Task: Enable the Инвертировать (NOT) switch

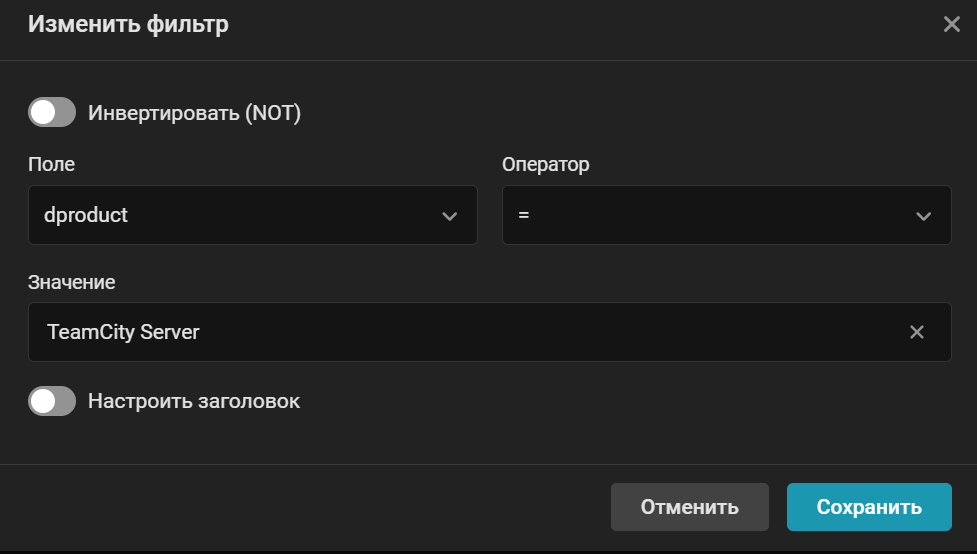Action: tap(52, 113)
